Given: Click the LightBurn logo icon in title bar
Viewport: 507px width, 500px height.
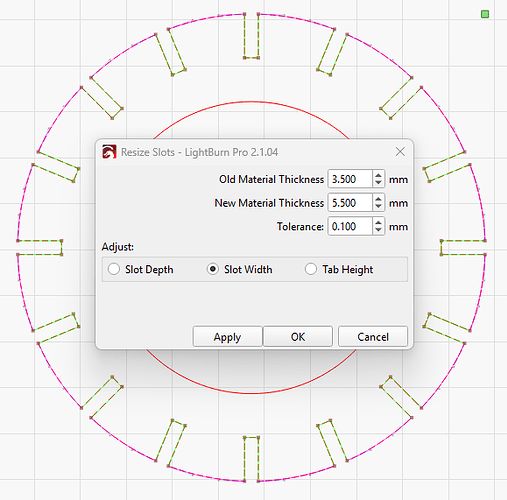Looking at the screenshot, I should 109,152.
